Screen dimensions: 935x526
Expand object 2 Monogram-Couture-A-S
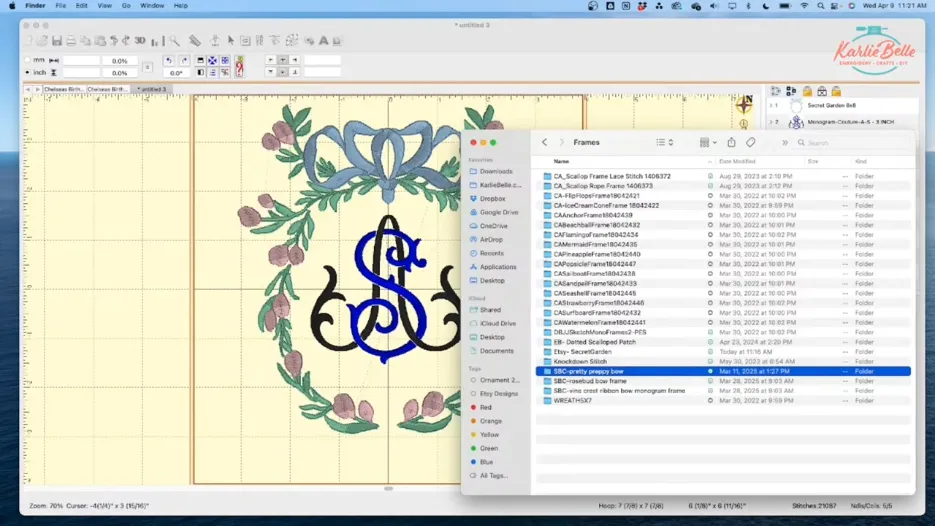coord(772,122)
